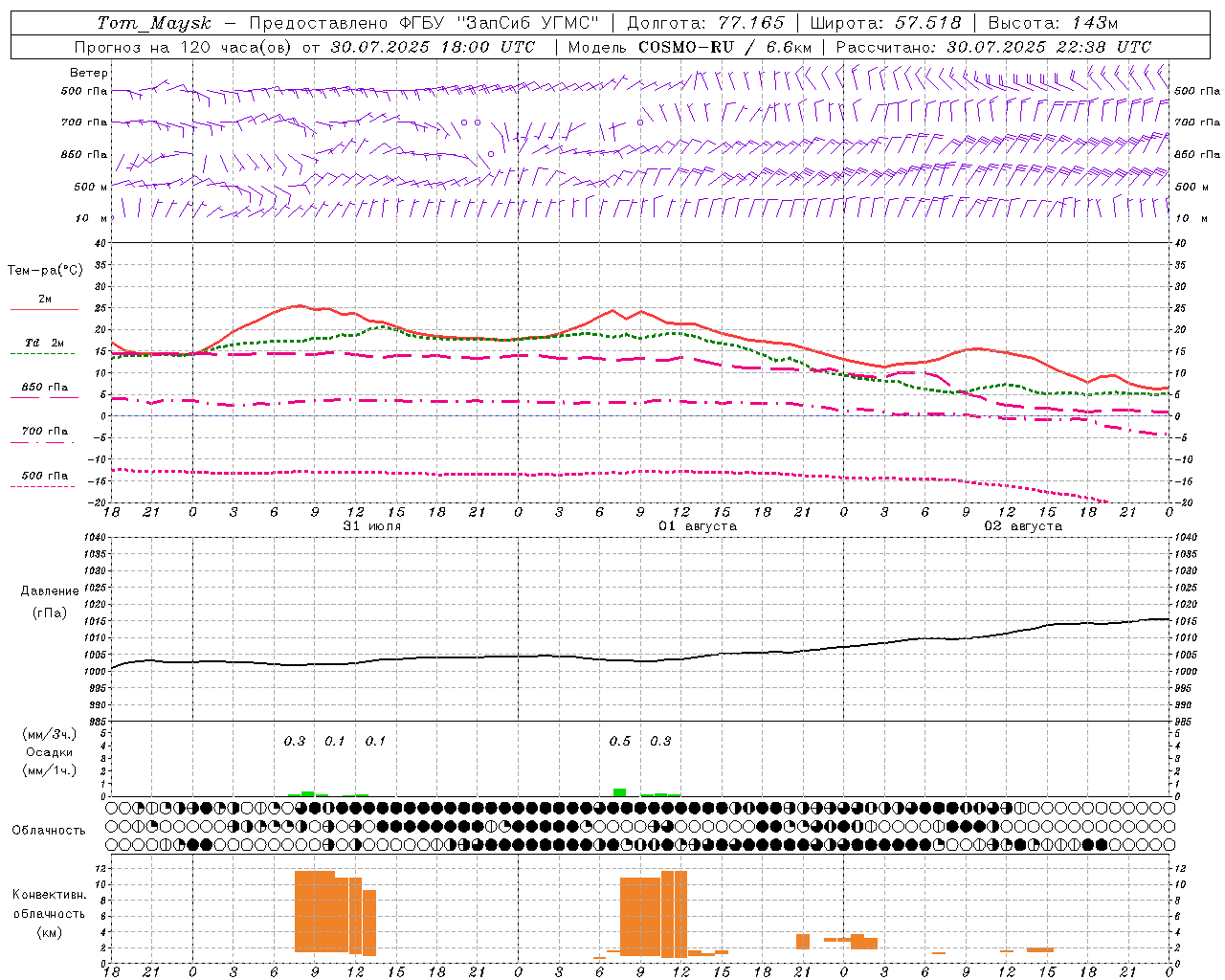
Task: Click the solid red 2м legend entry
Action: tap(44, 303)
